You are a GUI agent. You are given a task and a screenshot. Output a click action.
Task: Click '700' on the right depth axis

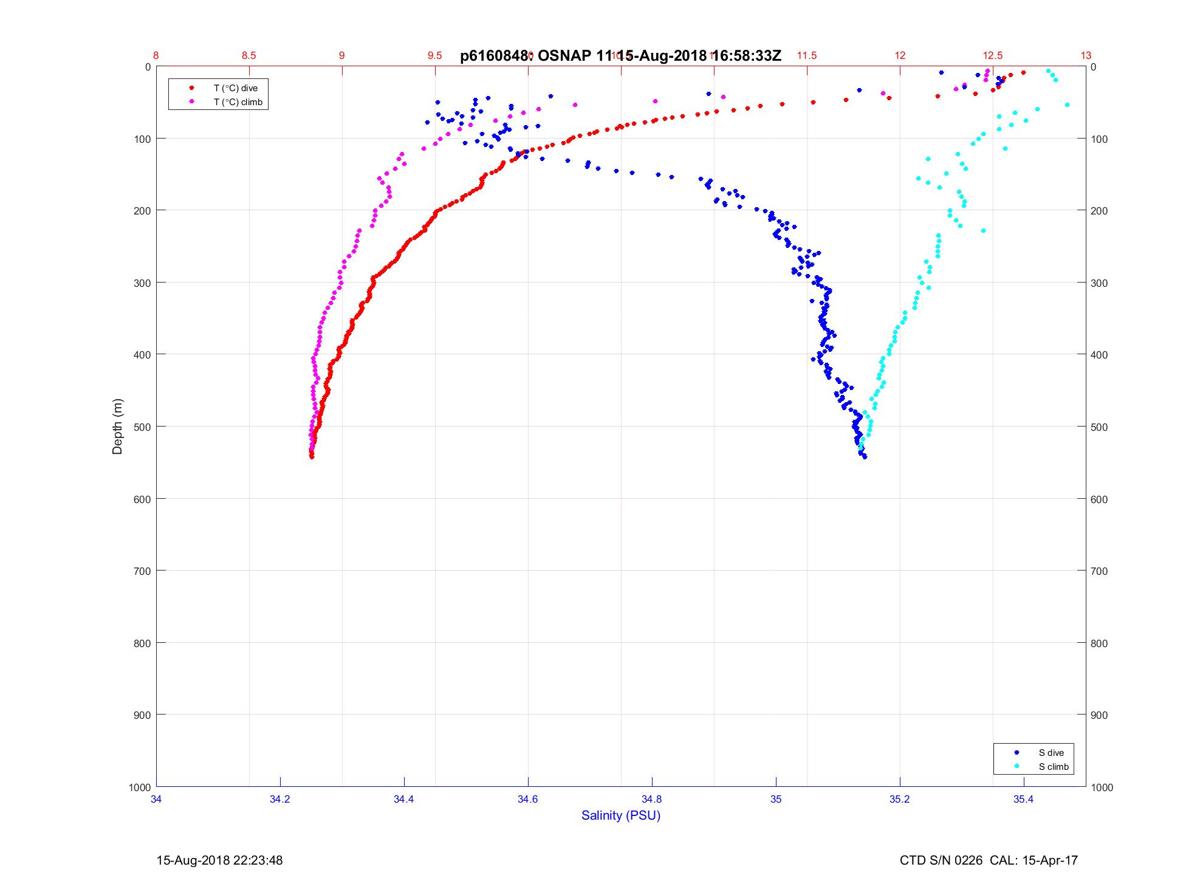click(x=1100, y=571)
